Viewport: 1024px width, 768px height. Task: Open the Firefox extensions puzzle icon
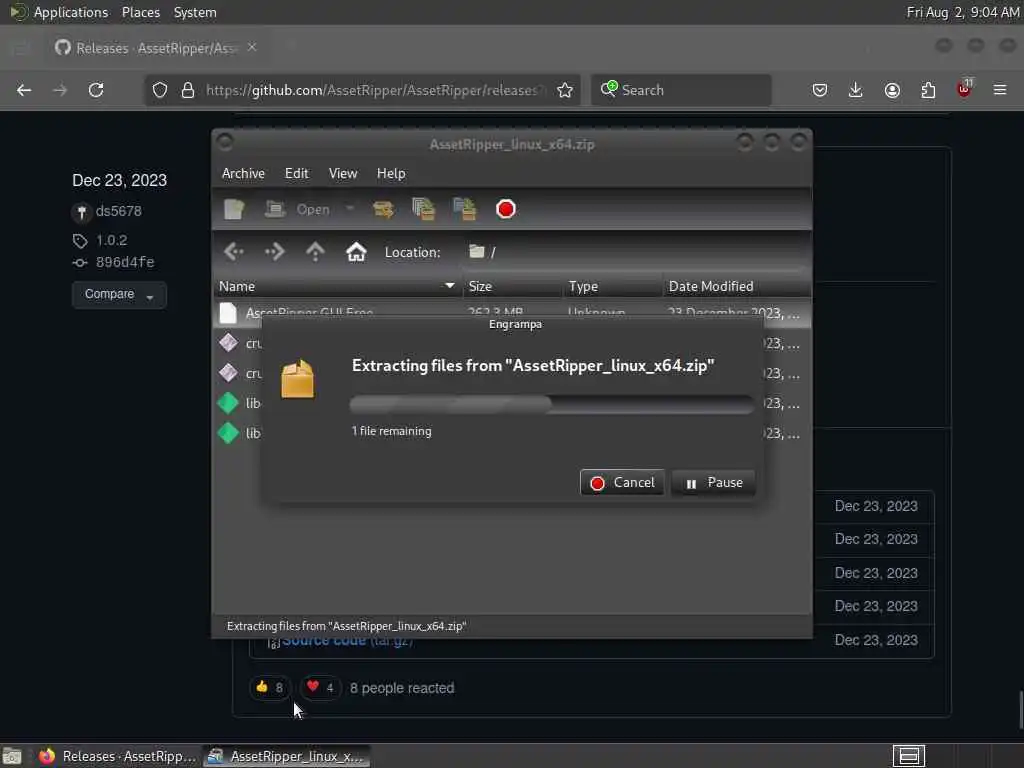pos(928,90)
